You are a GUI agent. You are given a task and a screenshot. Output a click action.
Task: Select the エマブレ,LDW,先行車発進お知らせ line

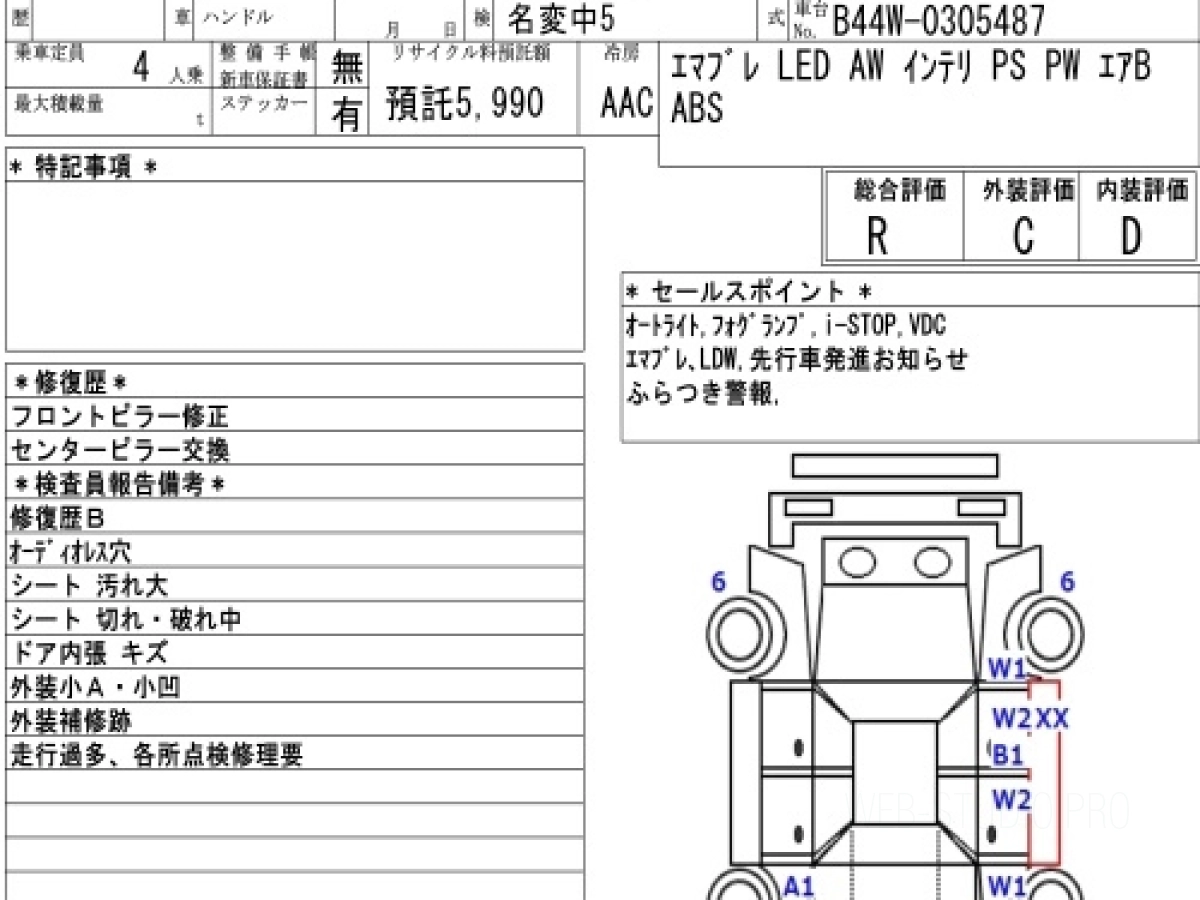pyautogui.click(x=797, y=360)
